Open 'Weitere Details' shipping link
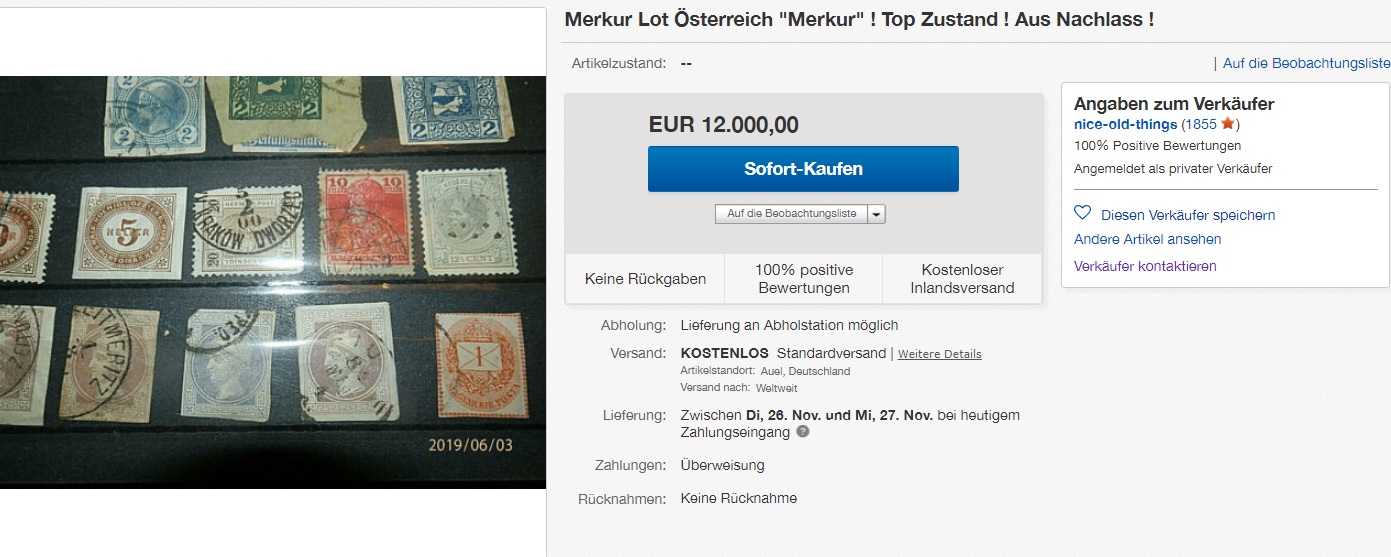This screenshot has height=557, width=1391. [x=940, y=354]
